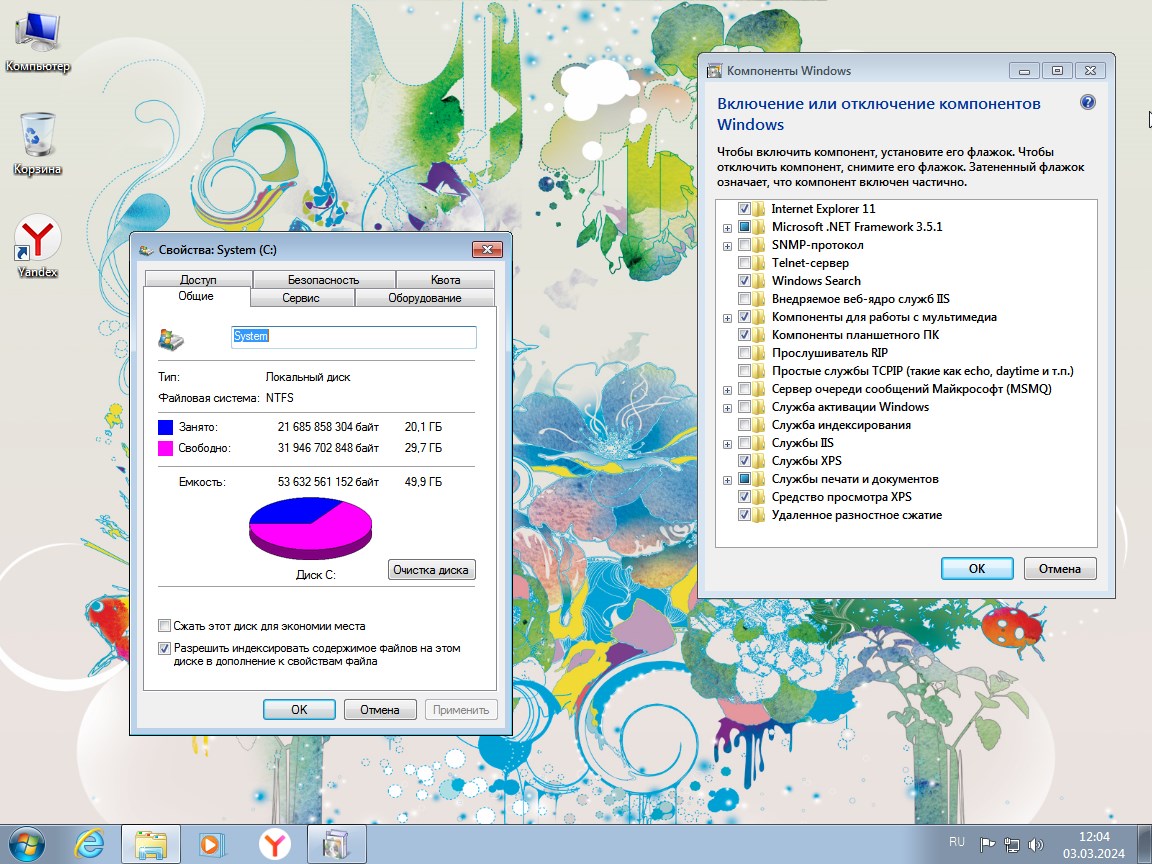
Task: Open the volume speaker tray icon
Action: [x=1036, y=845]
